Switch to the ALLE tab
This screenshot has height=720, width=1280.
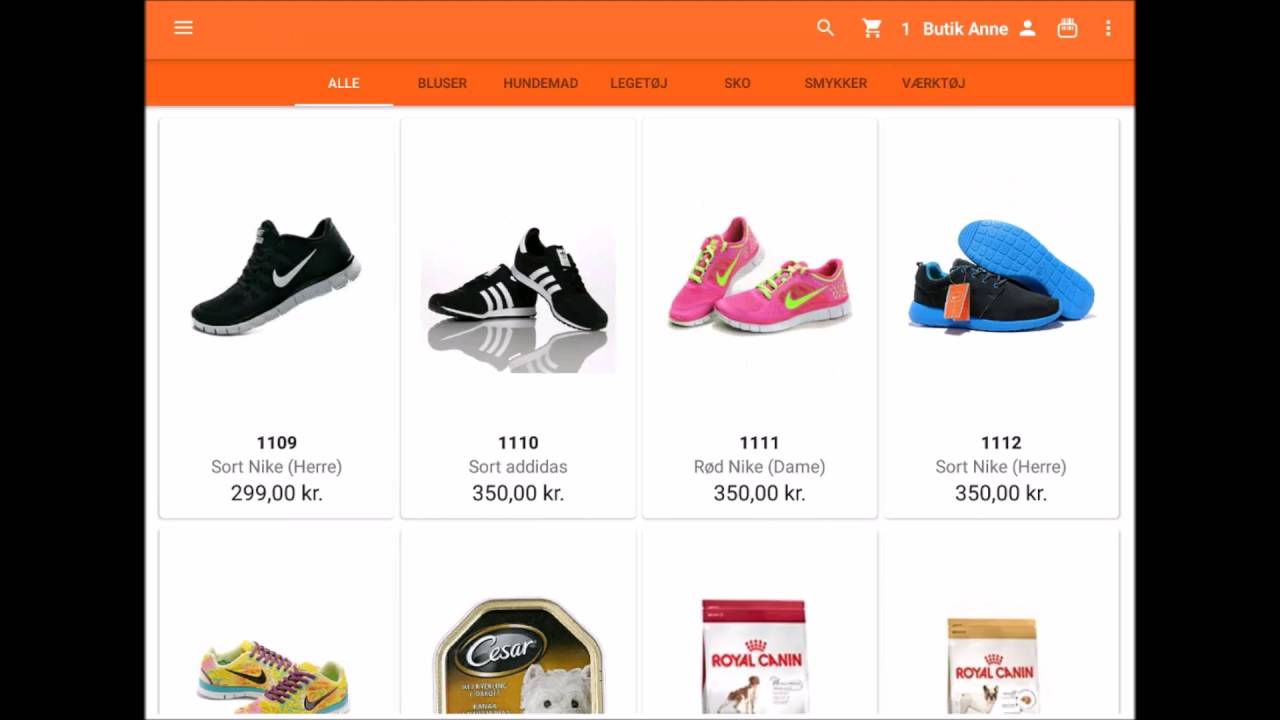[343, 83]
